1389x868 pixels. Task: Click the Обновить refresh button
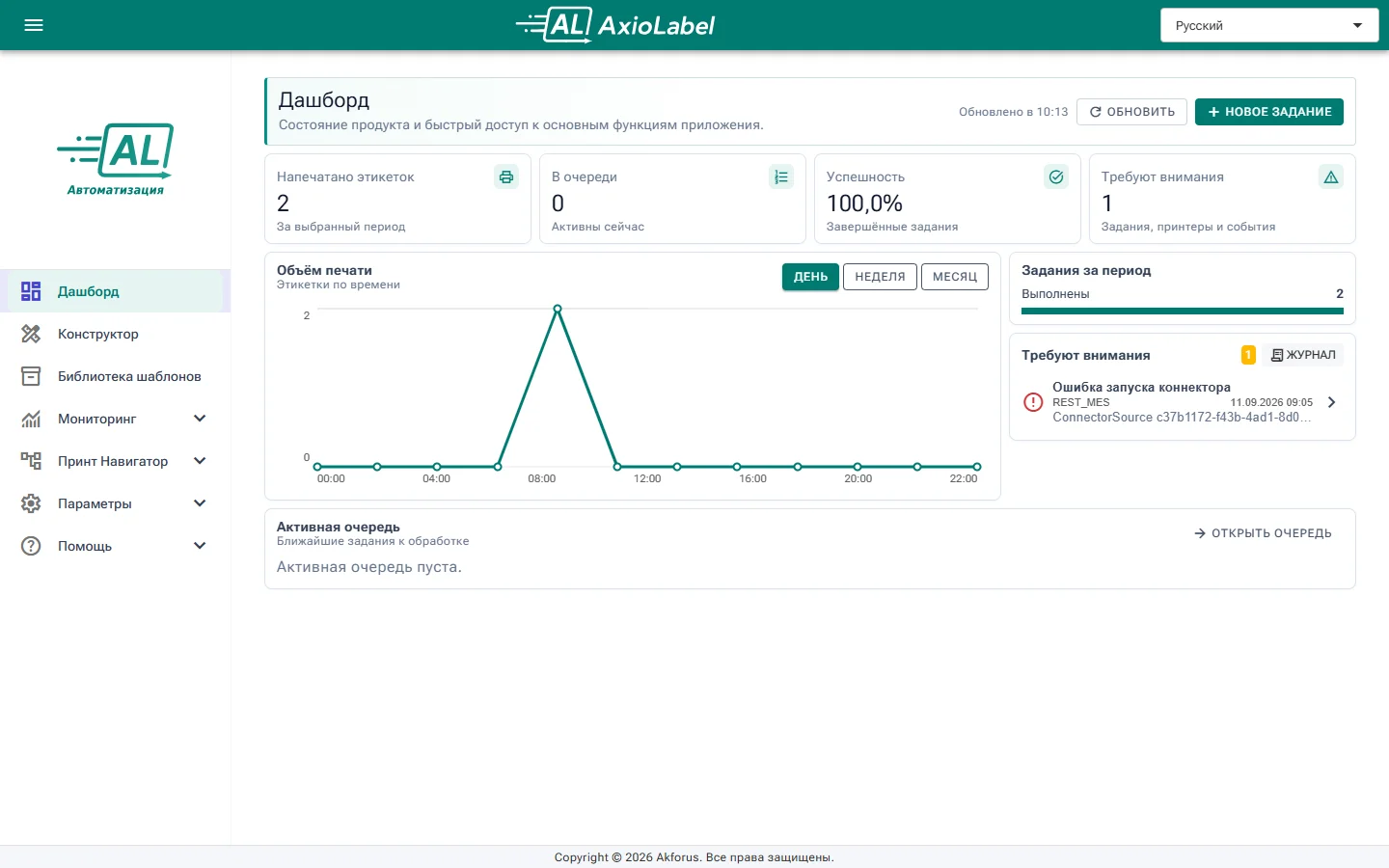point(1132,112)
